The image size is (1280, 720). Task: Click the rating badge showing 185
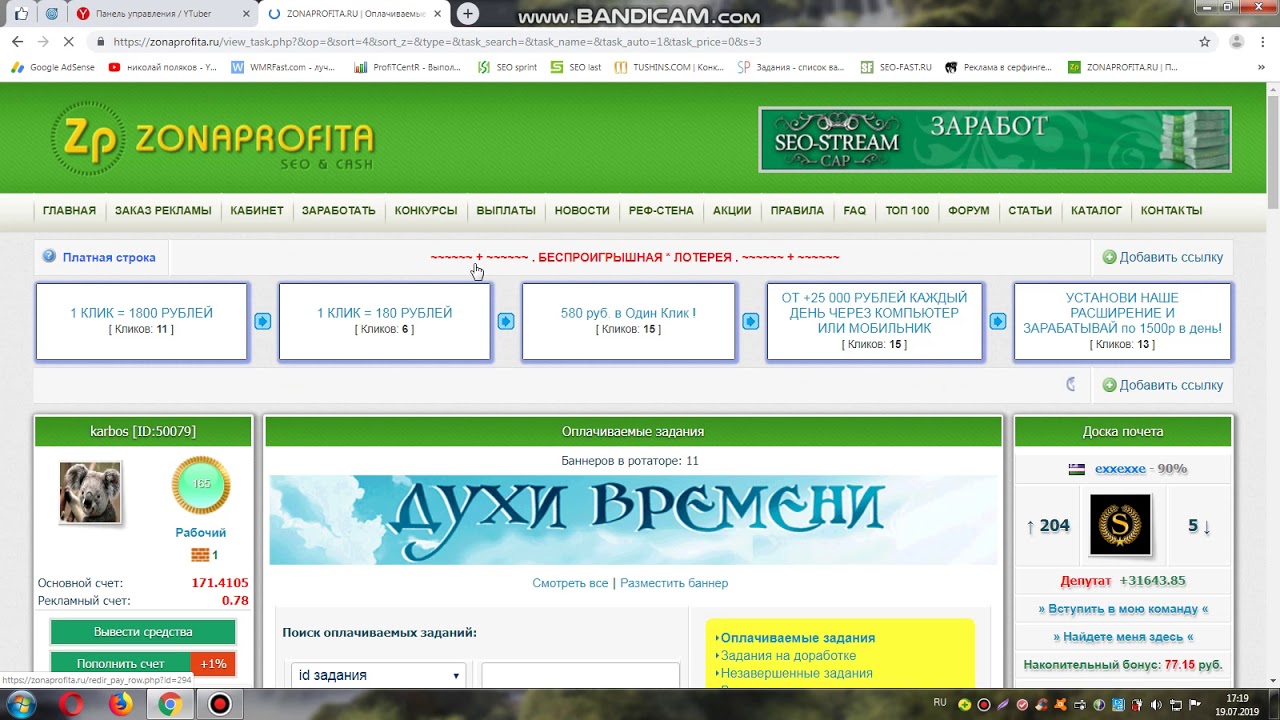201,484
